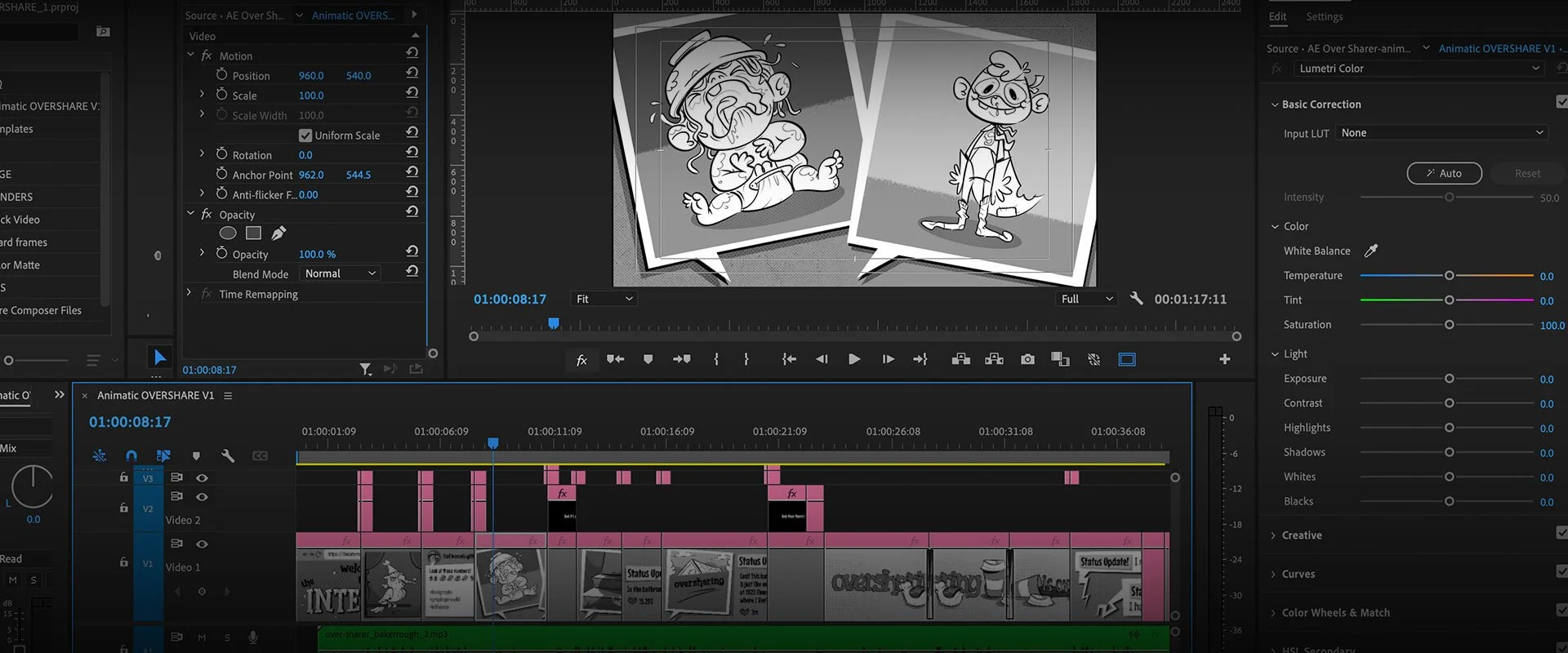Image resolution: width=1568 pixels, height=653 pixels.
Task: Adjust the Temperature slider
Action: click(1449, 276)
